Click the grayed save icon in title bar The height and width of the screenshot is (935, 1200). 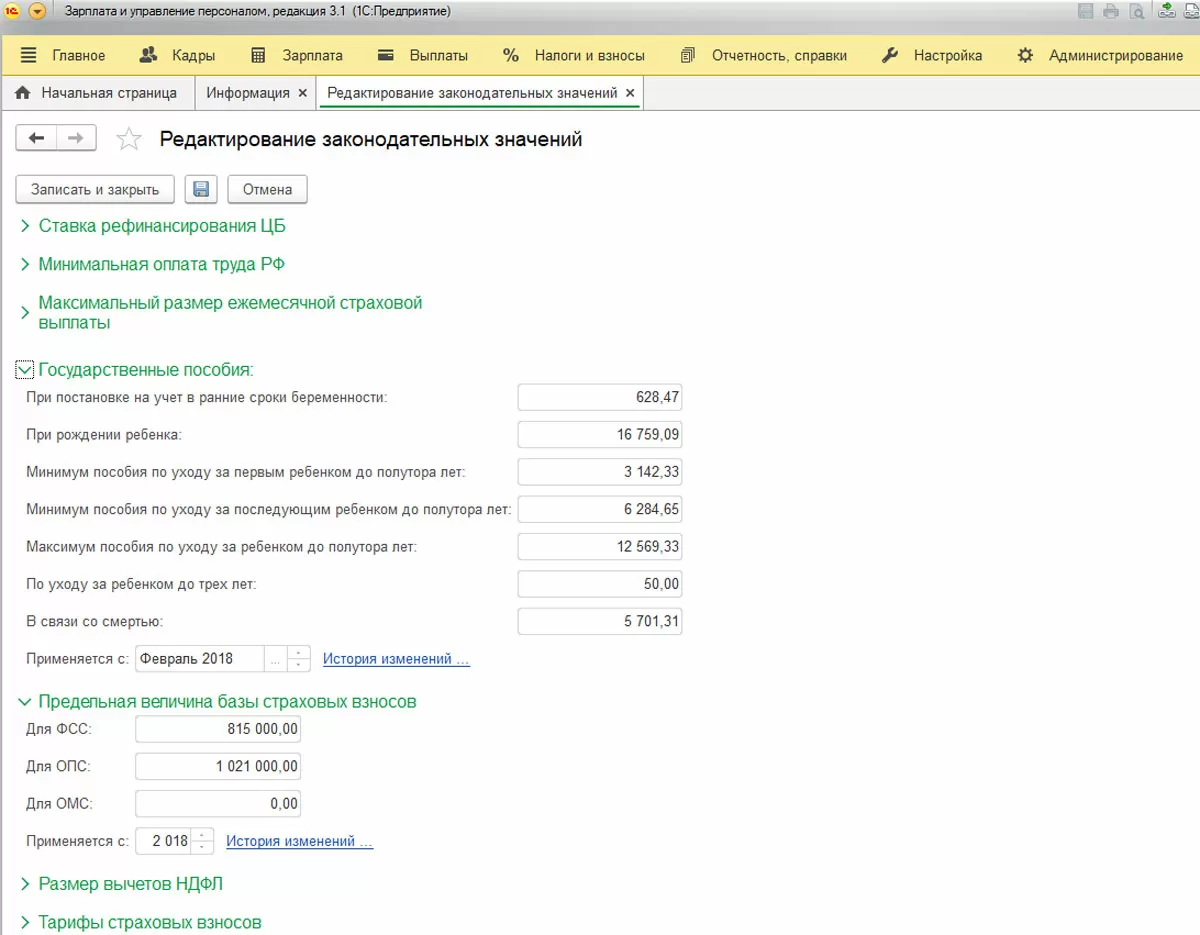[1086, 12]
